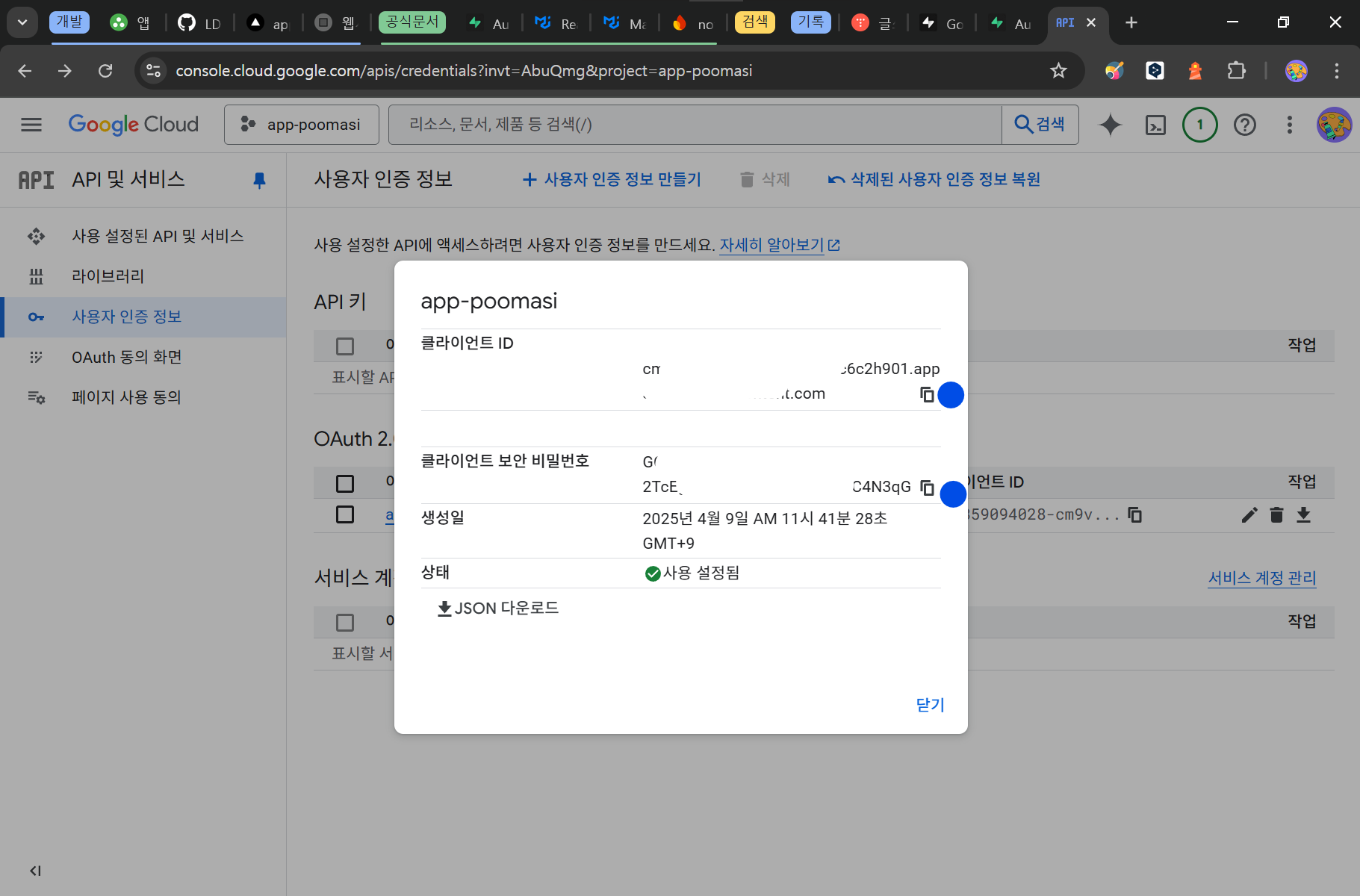Open the browser extensions puzzle icon
This screenshot has height=896, width=1360.
[1236, 71]
